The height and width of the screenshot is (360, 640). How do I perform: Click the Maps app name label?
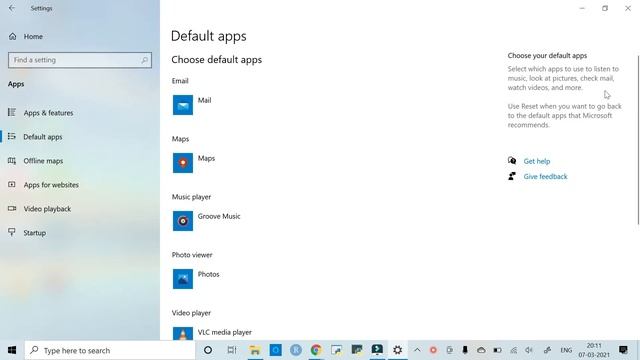click(x=206, y=158)
